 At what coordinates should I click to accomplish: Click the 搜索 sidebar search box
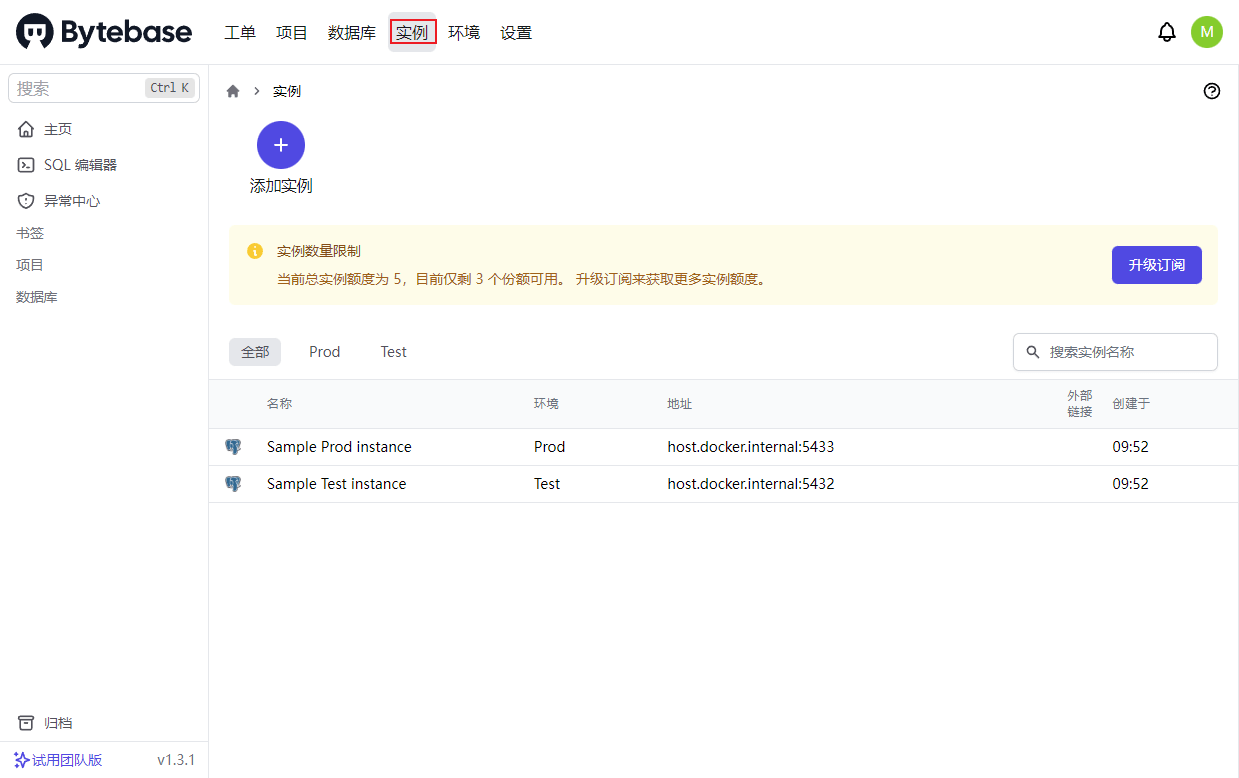click(x=104, y=88)
